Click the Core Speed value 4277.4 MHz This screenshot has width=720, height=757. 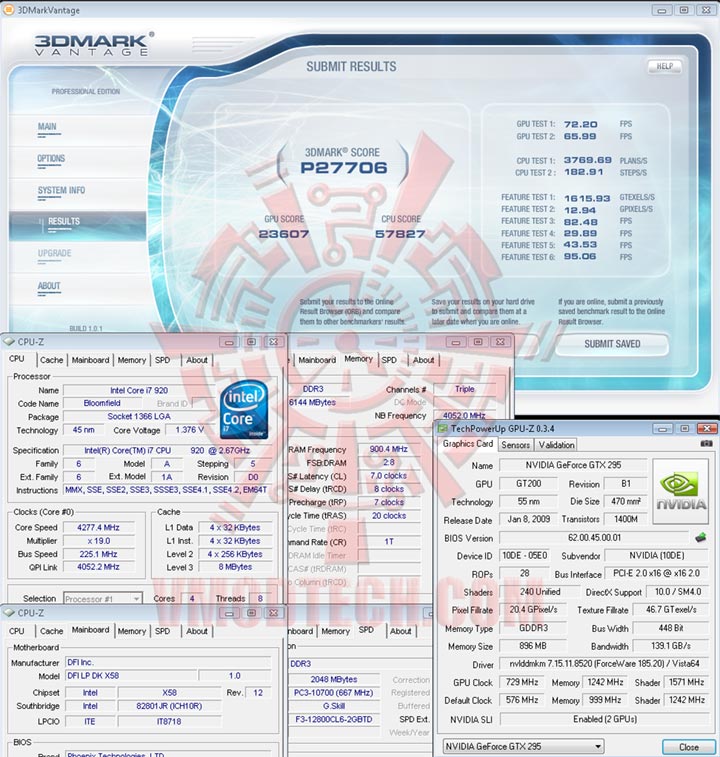(99, 528)
